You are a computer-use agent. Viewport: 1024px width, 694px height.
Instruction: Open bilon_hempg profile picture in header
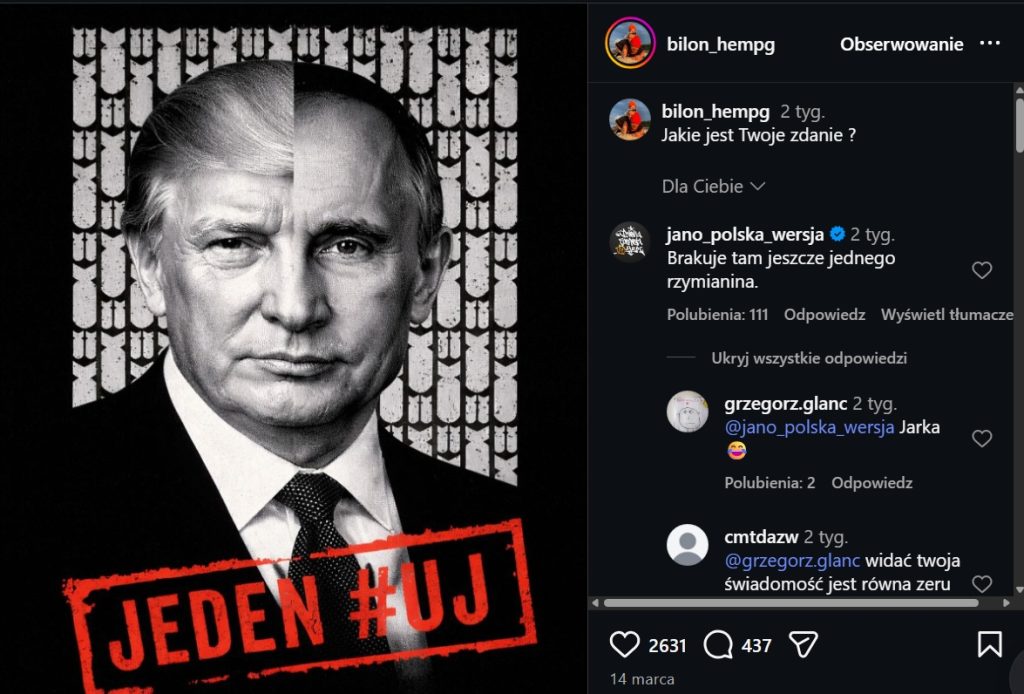pyautogui.click(x=630, y=44)
